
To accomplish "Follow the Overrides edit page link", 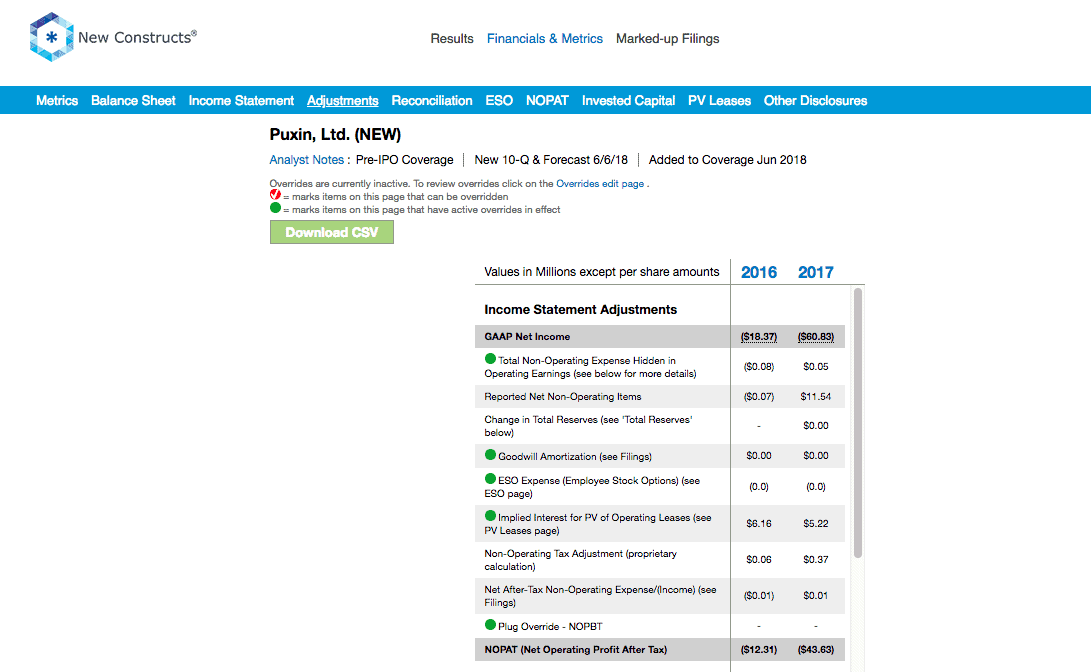I will pos(600,184).
